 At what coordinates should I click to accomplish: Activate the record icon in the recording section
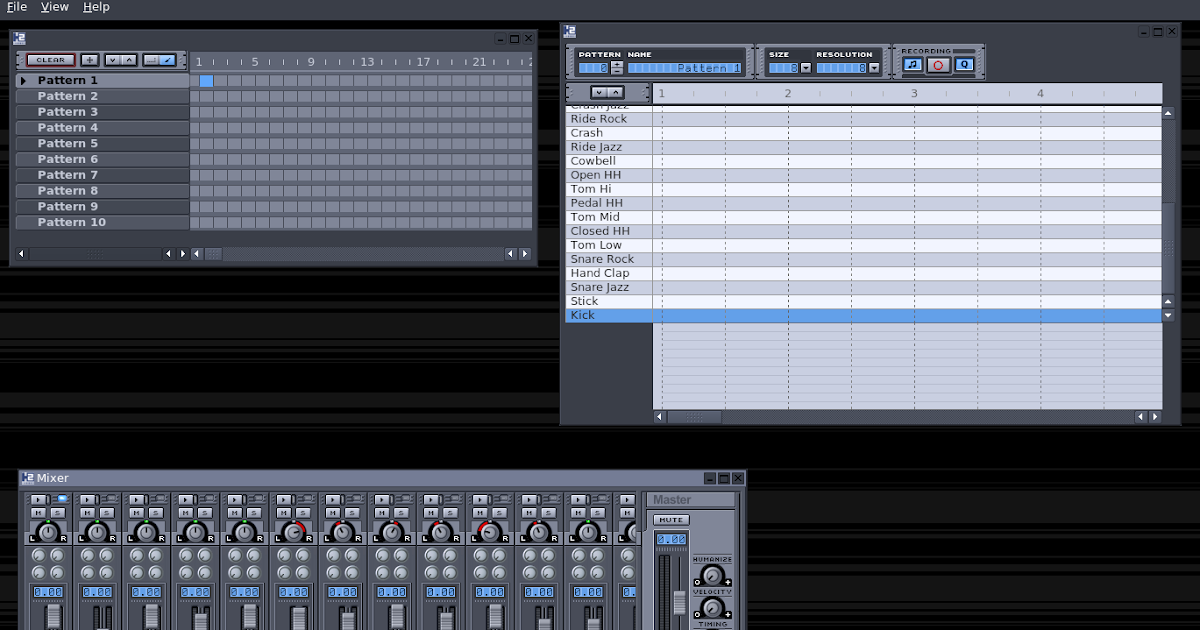click(x=937, y=63)
